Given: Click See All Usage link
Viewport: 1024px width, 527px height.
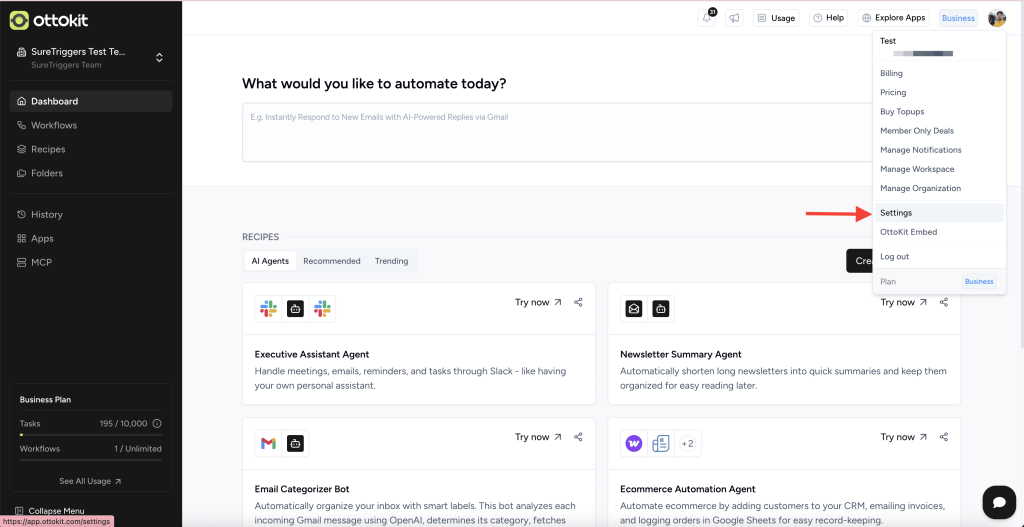Looking at the screenshot, I should [x=90, y=481].
